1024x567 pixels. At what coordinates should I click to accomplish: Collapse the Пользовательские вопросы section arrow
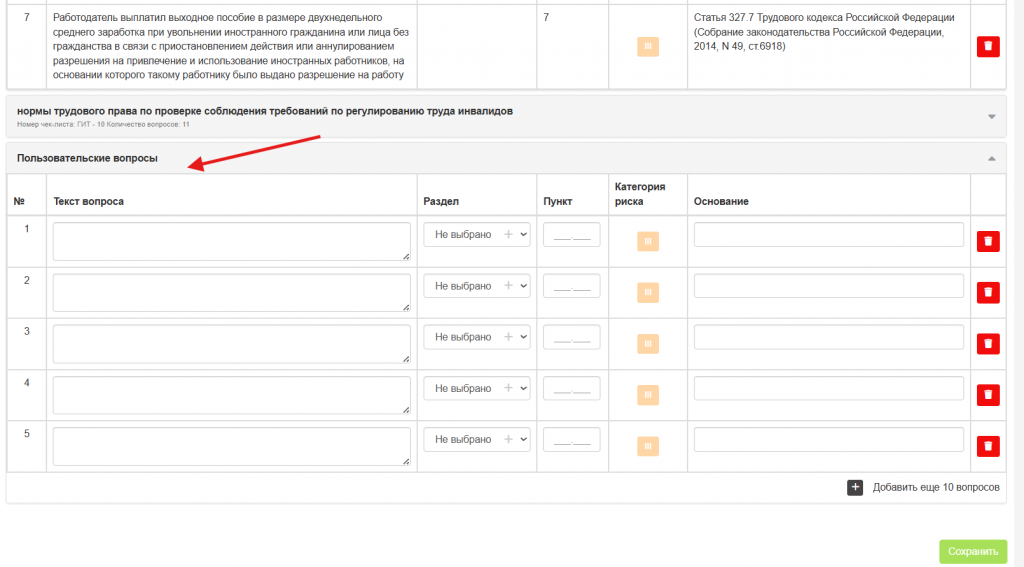(x=991, y=158)
